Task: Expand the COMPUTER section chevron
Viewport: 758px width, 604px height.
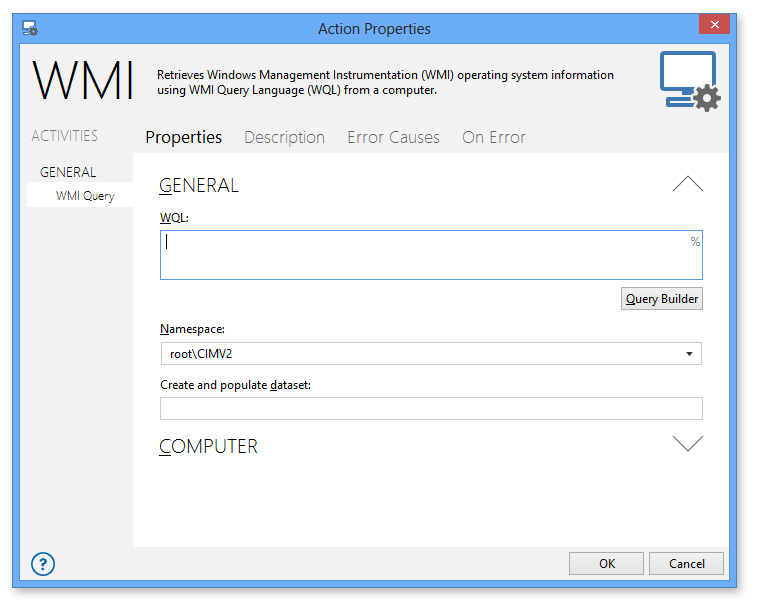Action: (x=687, y=444)
